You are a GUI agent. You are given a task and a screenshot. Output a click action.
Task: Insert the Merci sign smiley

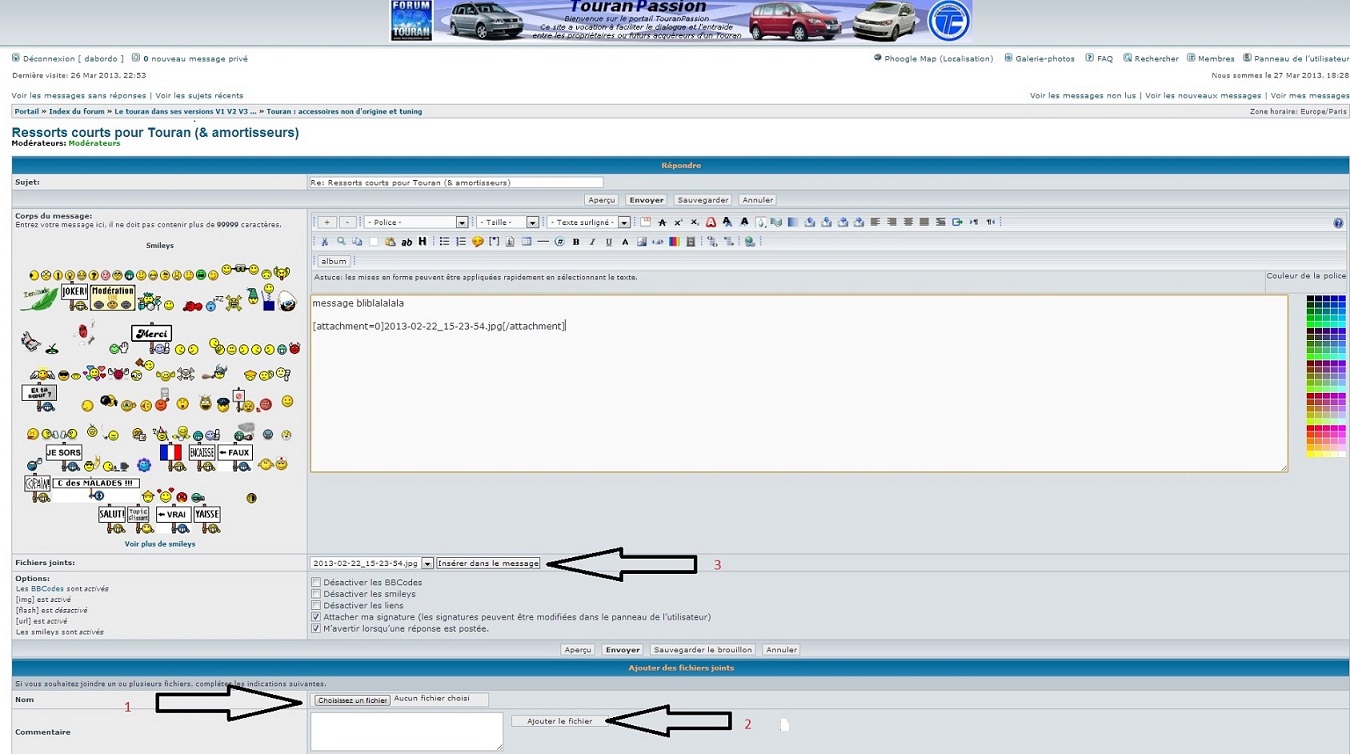(x=151, y=334)
